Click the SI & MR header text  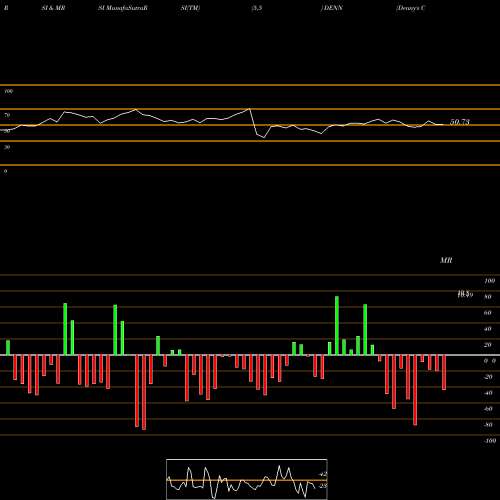[x=53, y=8]
